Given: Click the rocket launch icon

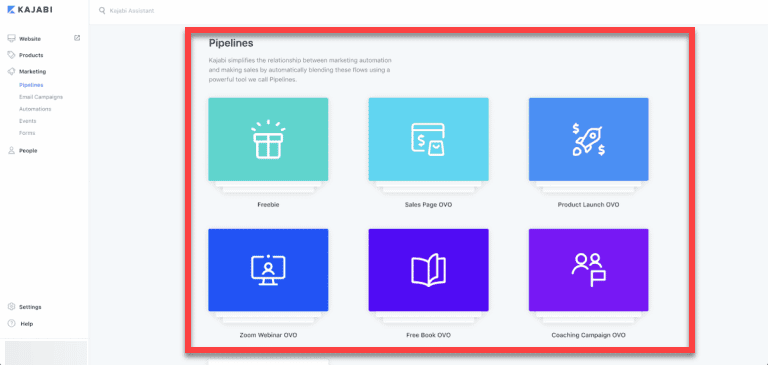Looking at the screenshot, I should pyautogui.click(x=588, y=140).
